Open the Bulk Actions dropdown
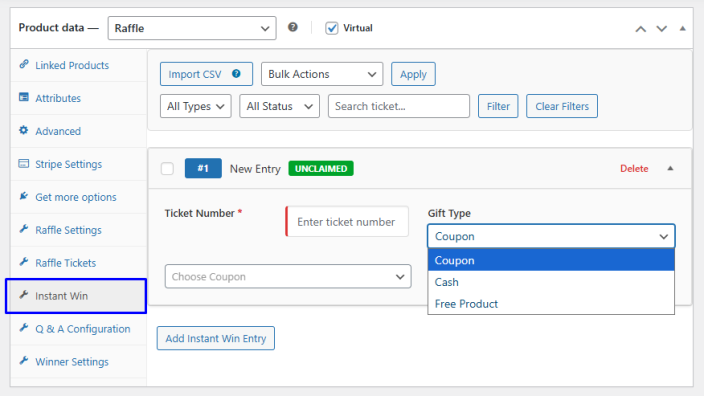 pos(322,74)
